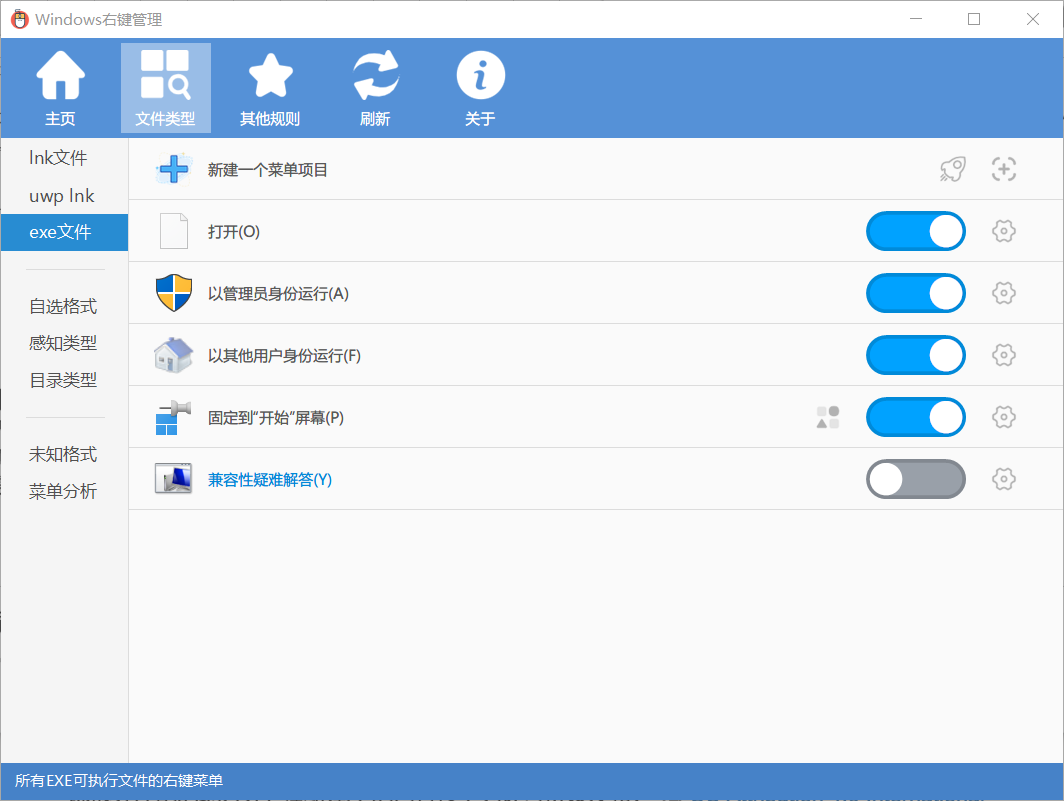Select lnk文件 in the sidebar

pos(58,158)
